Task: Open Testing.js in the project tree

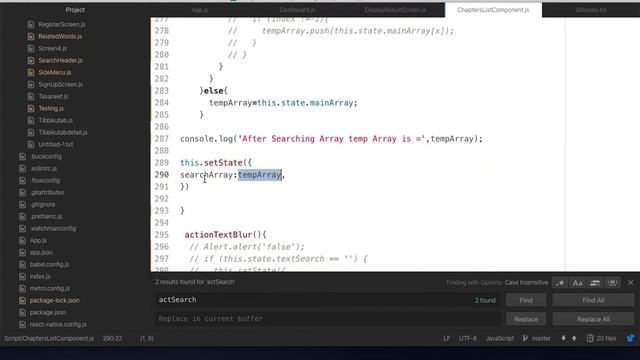Action: [x=51, y=109]
